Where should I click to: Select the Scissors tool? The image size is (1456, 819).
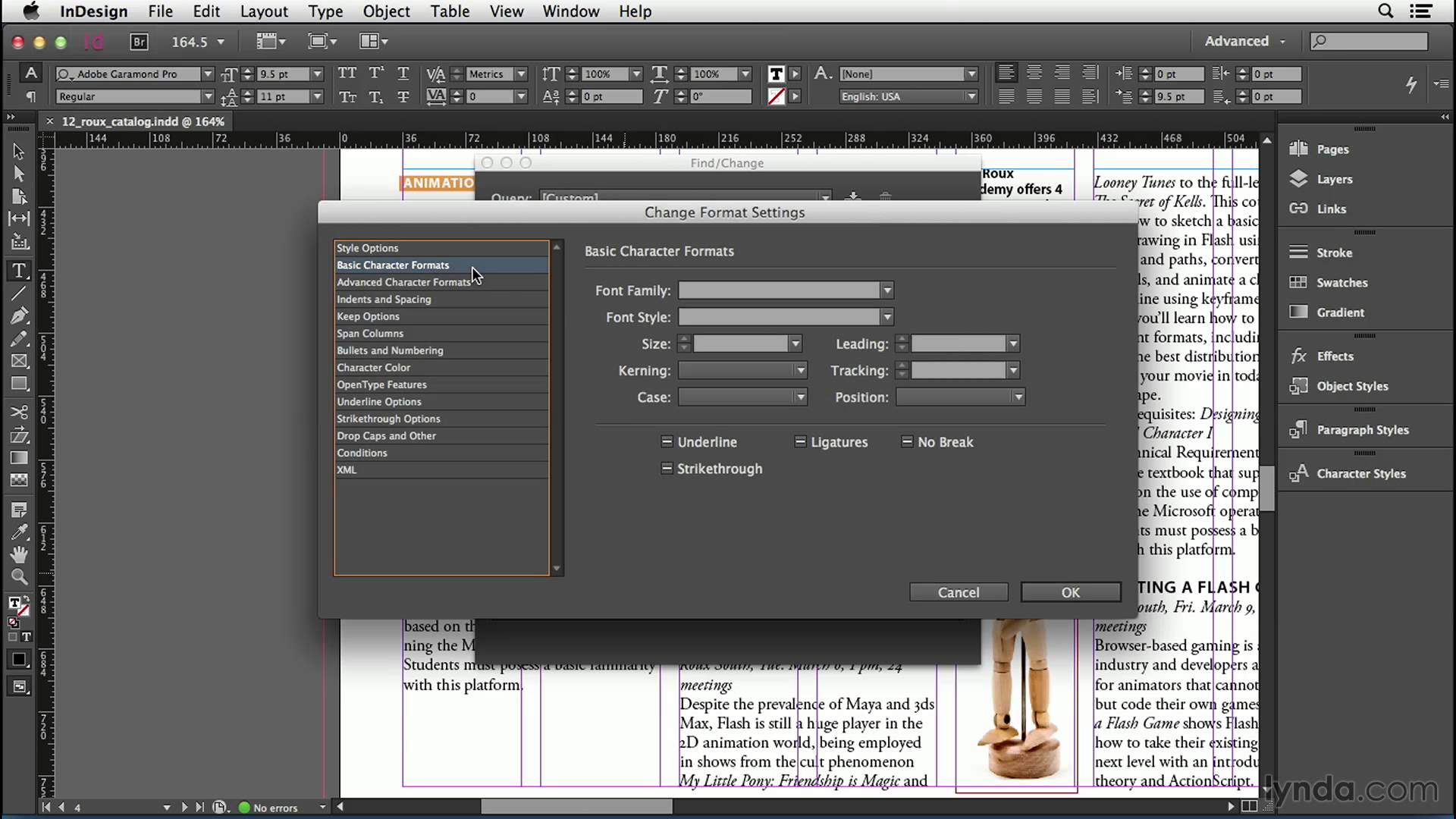pyautogui.click(x=19, y=412)
